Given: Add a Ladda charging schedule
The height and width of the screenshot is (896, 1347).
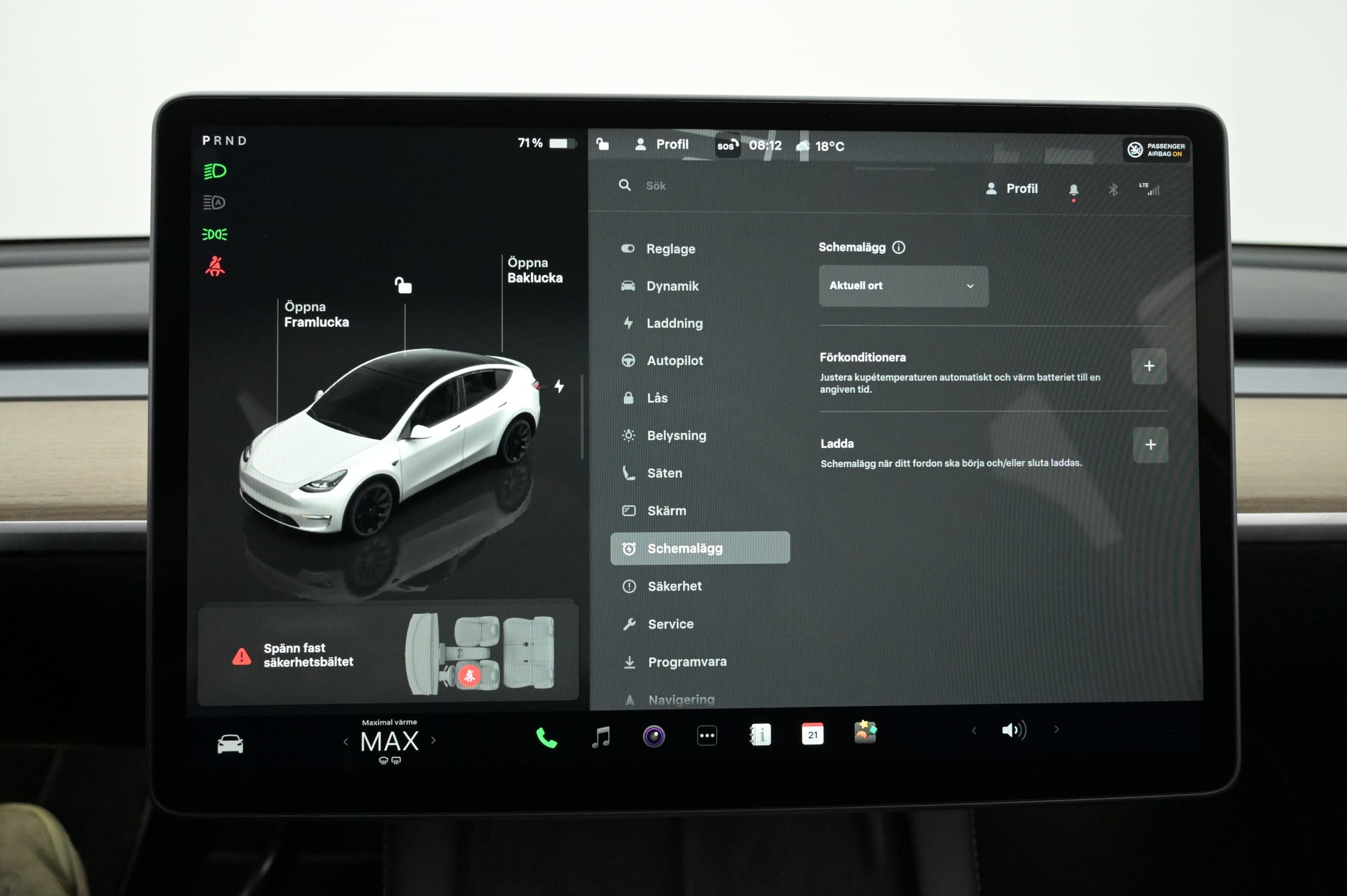Looking at the screenshot, I should click(x=1150, y=444).
